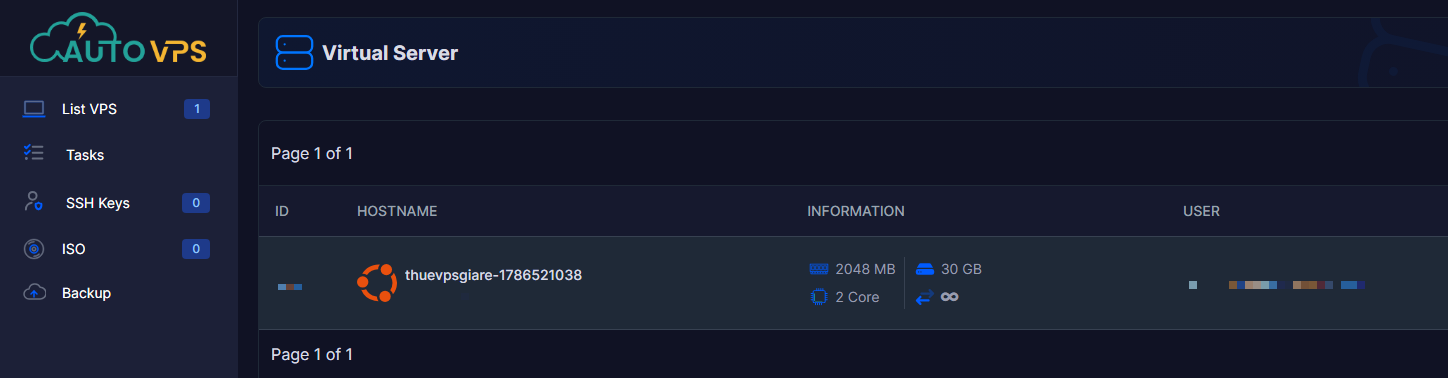Image resolution: width=1448 pixels, height=378 pixels.
Task: Click the checklist icon beside Tasks
Action: pyautogui.click(x=34, y=153)
